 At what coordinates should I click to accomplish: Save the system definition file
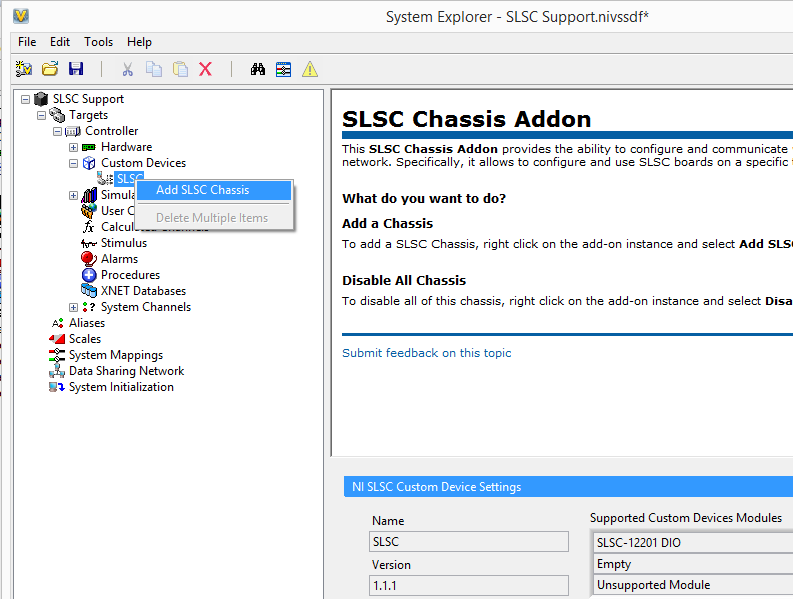pos(76,69)
